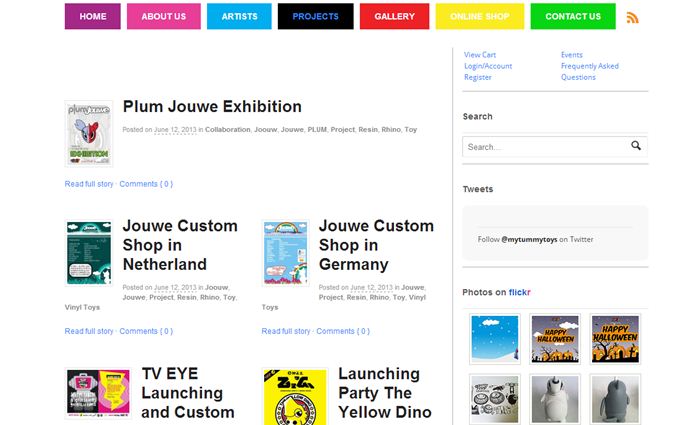Click the Plum Jouwe Exhibition poster thumbnail
The width and height of the screenshot is (700, 425).
click(89, 134)
